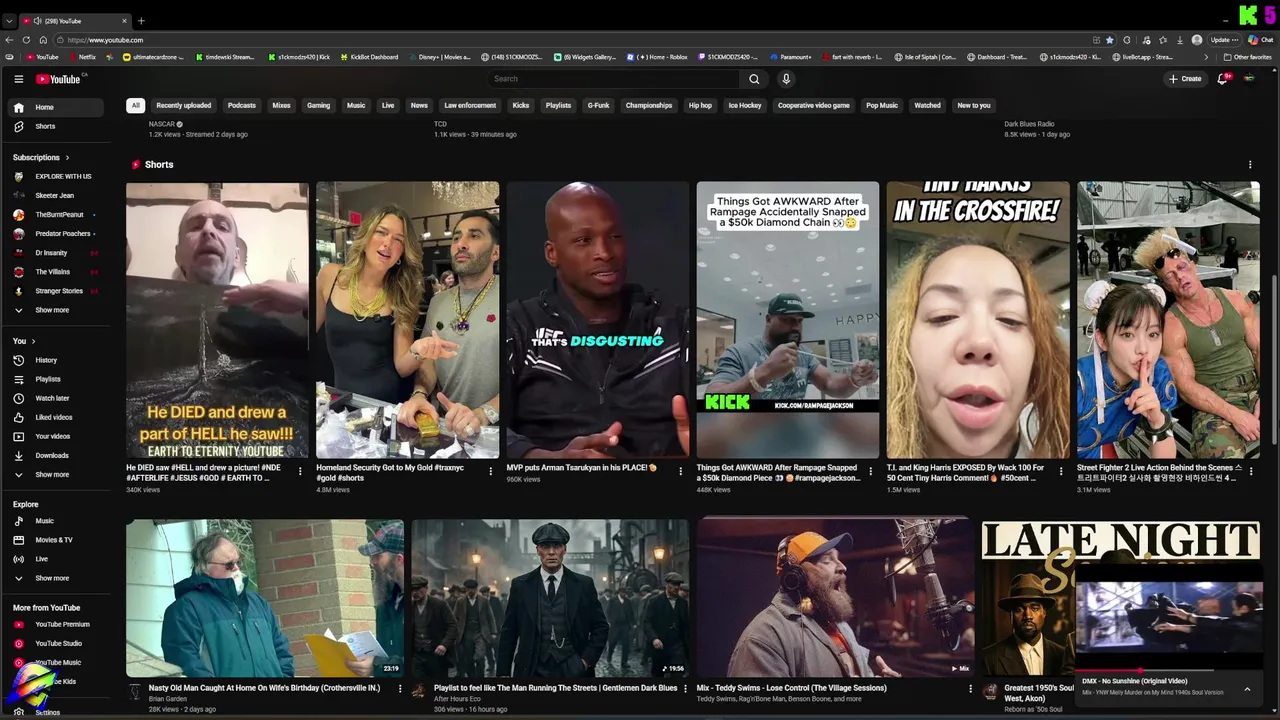Open Shorts in the sidebar
This screenshot has height=720, width=1280.
pyautogui.click(x=57, y=126)
